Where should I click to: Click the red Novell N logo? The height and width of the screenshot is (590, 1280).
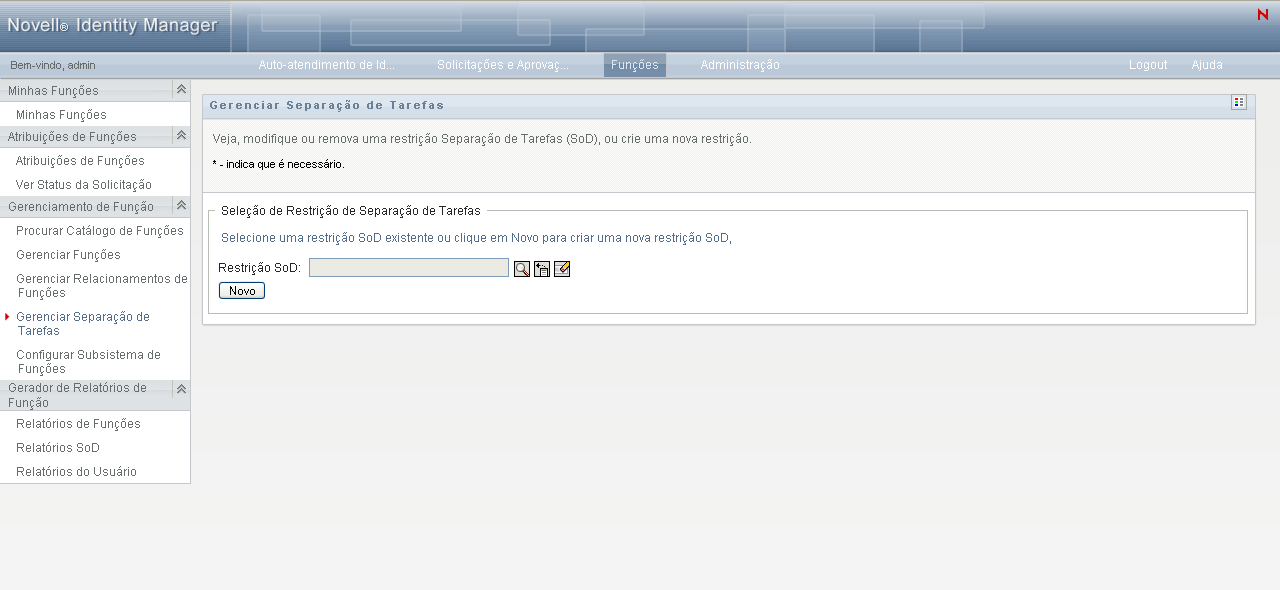click(1262, 14)
